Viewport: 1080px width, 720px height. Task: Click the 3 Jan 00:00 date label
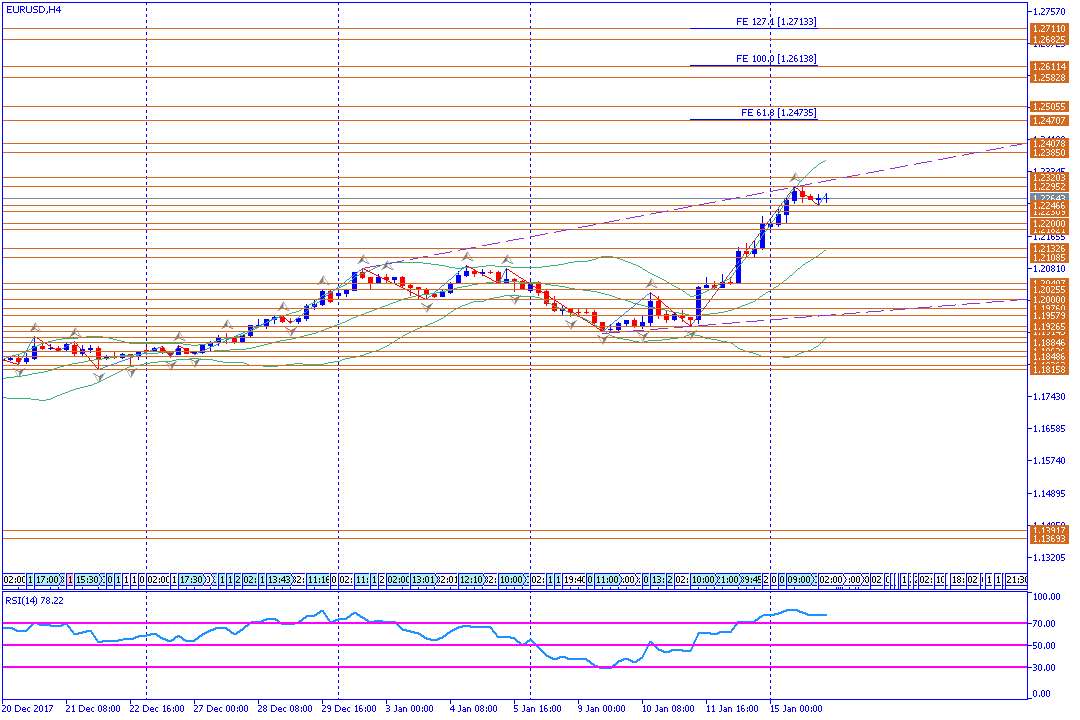[x=409, y=708]
